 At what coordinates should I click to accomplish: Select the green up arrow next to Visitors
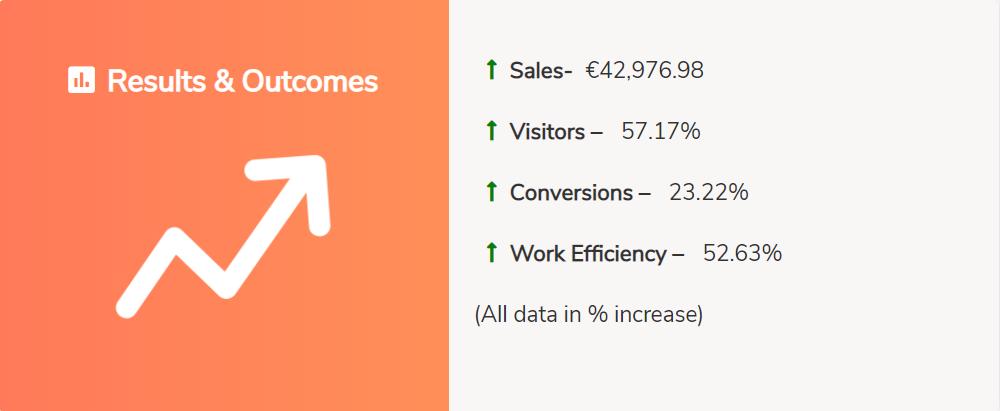point(491,131)
